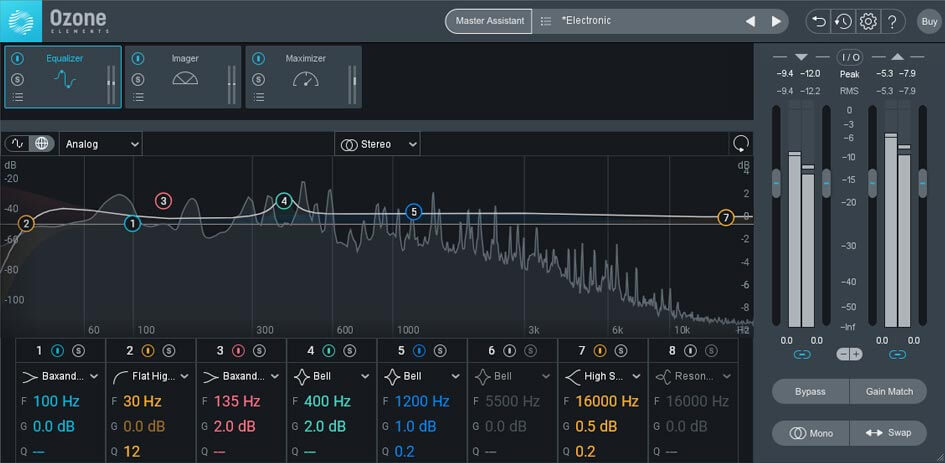Toggle Imager module power
The width and height of the screenshot is (945, 463).
138,58
